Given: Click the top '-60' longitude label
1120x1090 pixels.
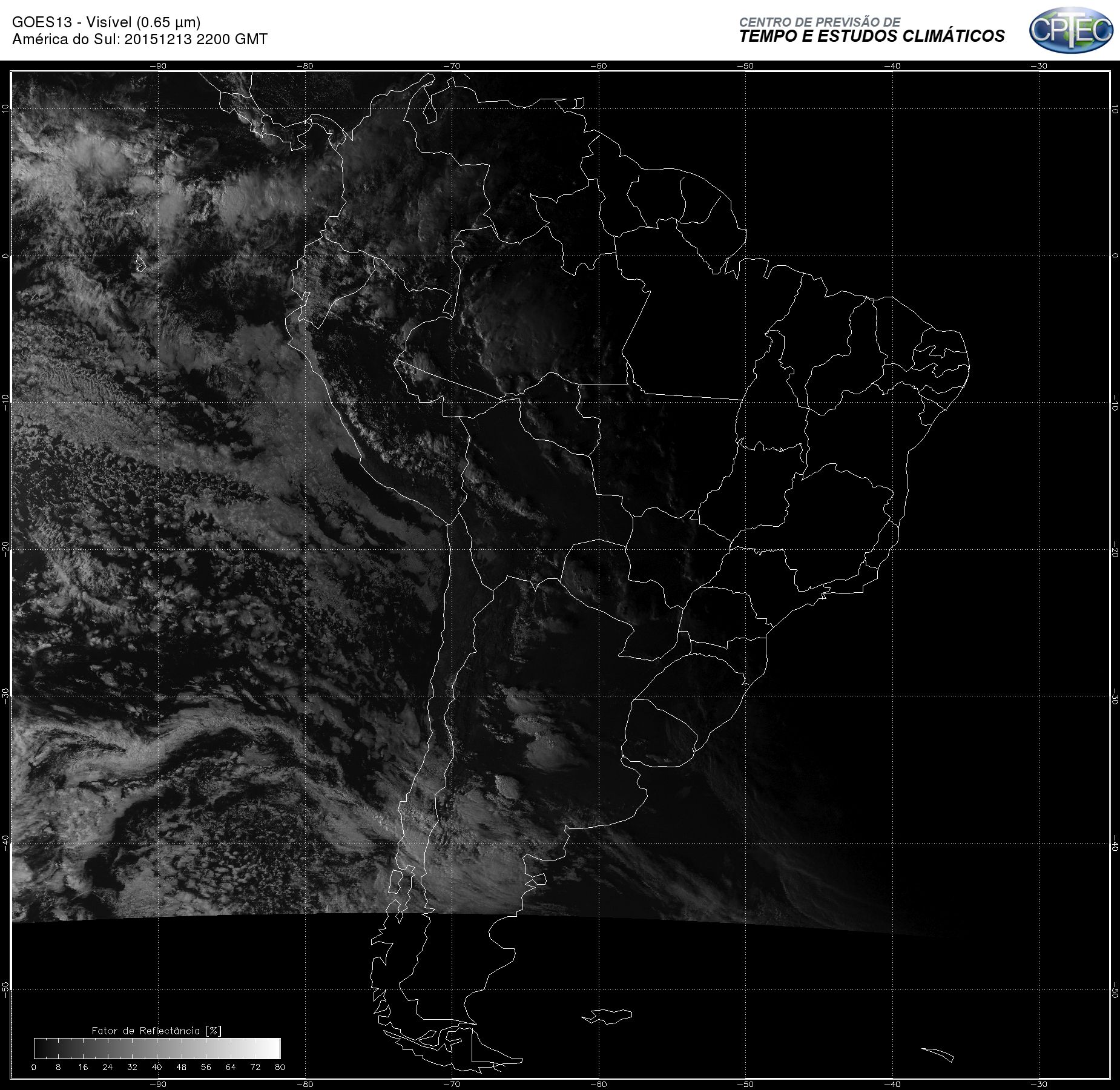Looking at the screenshot, I should click(x=598, y=66).
